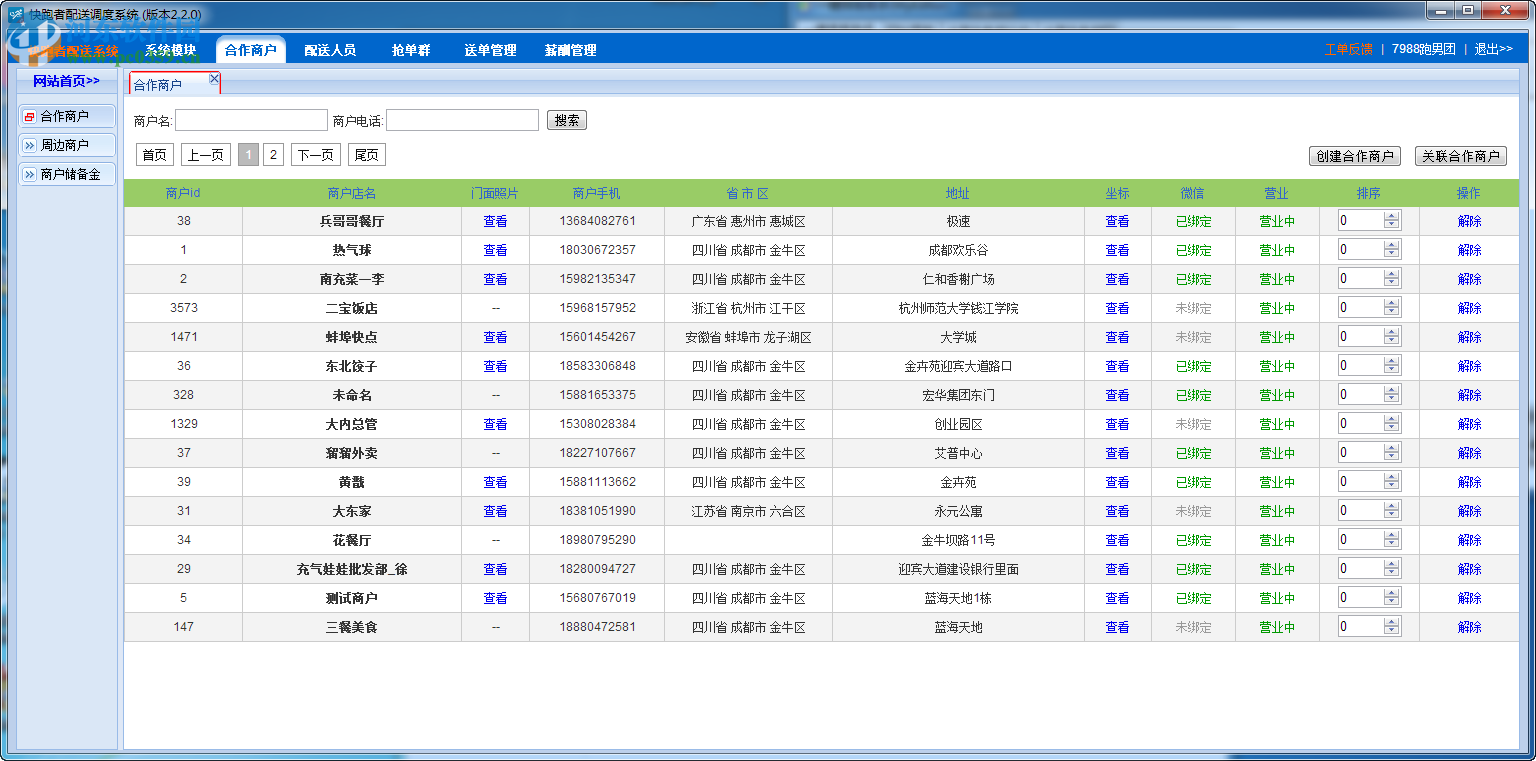Click address 金牛坝路11号

tap(958, 540)
